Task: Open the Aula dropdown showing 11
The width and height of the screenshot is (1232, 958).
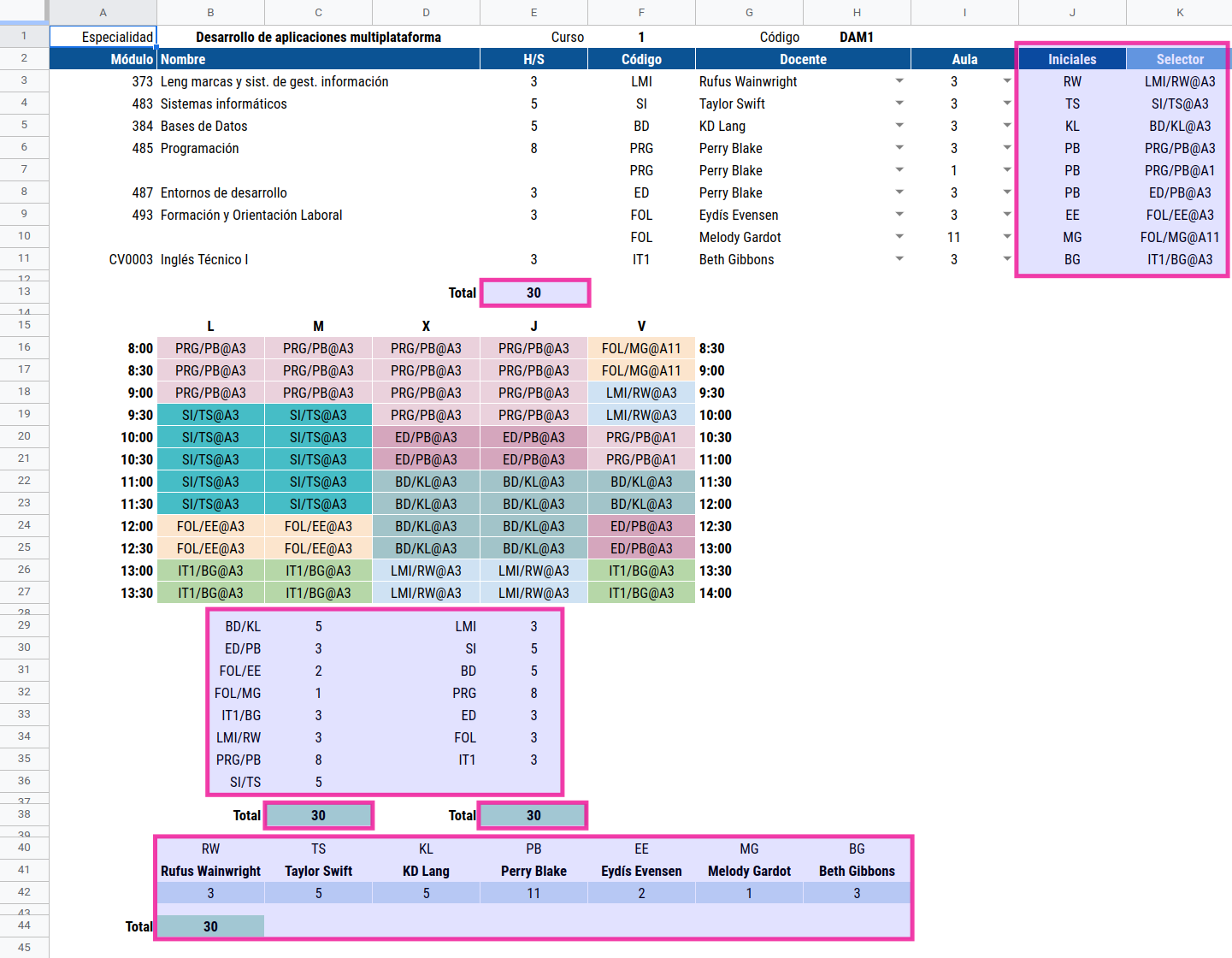Action: coord(1007,237)
